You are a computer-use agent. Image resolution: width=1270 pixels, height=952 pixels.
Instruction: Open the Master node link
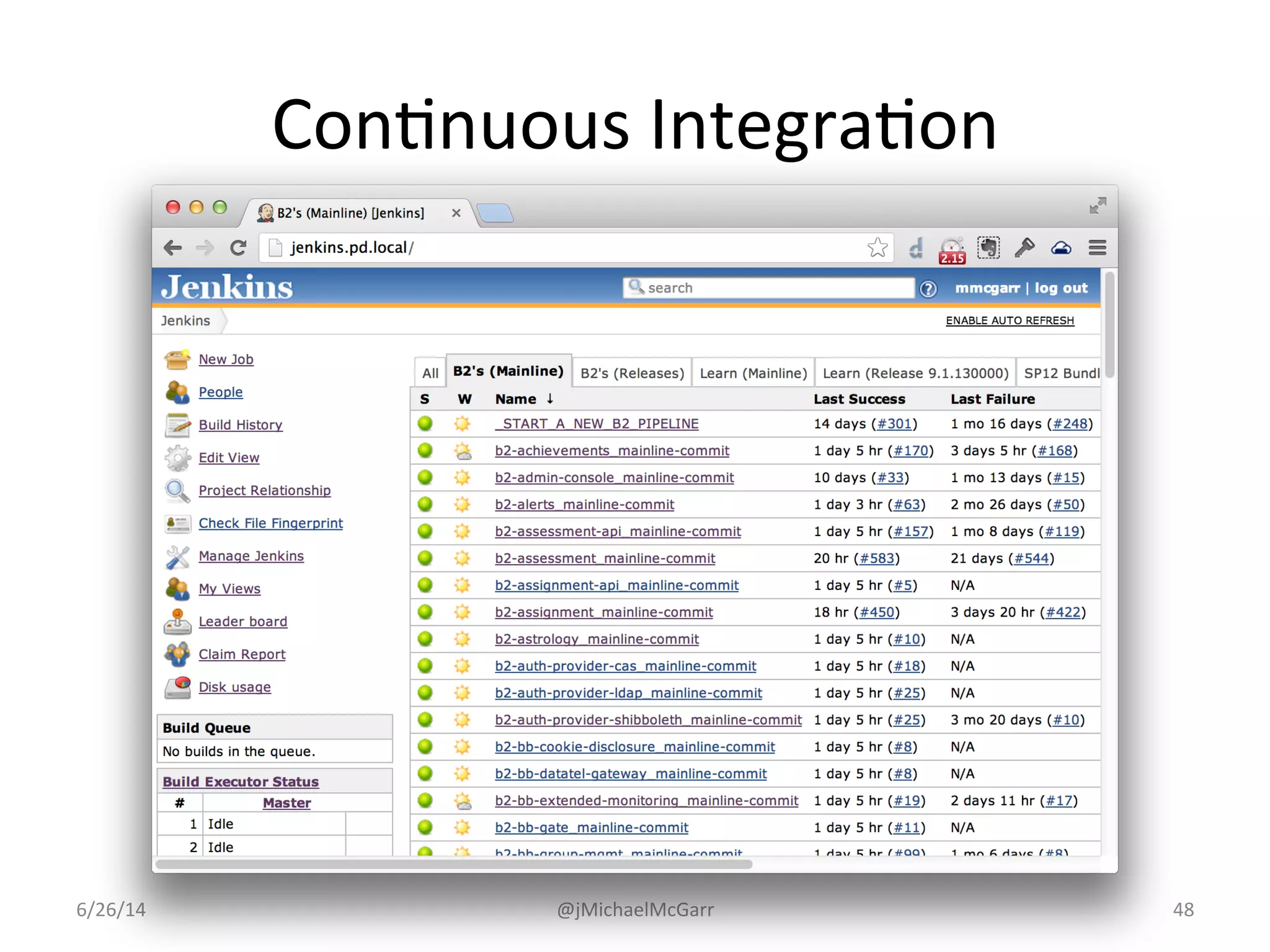286,803
